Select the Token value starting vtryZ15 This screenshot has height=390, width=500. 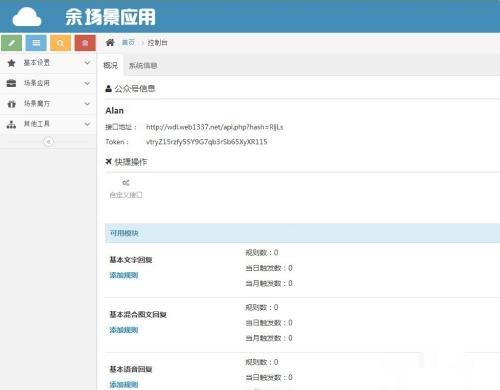coord(207,142)
